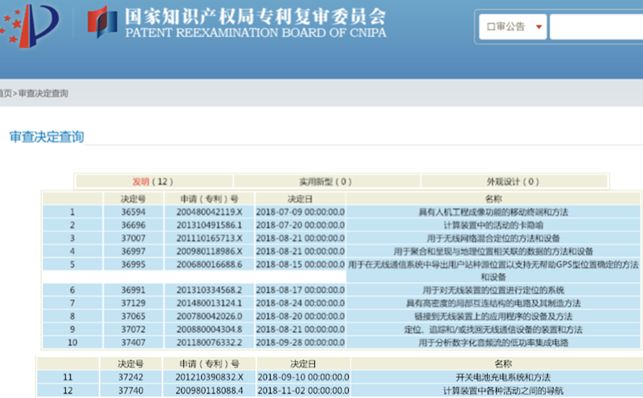643x398 pixels.
Task: Click the date 2018-08-24 00:00:00.0
Action: (300, 303)
